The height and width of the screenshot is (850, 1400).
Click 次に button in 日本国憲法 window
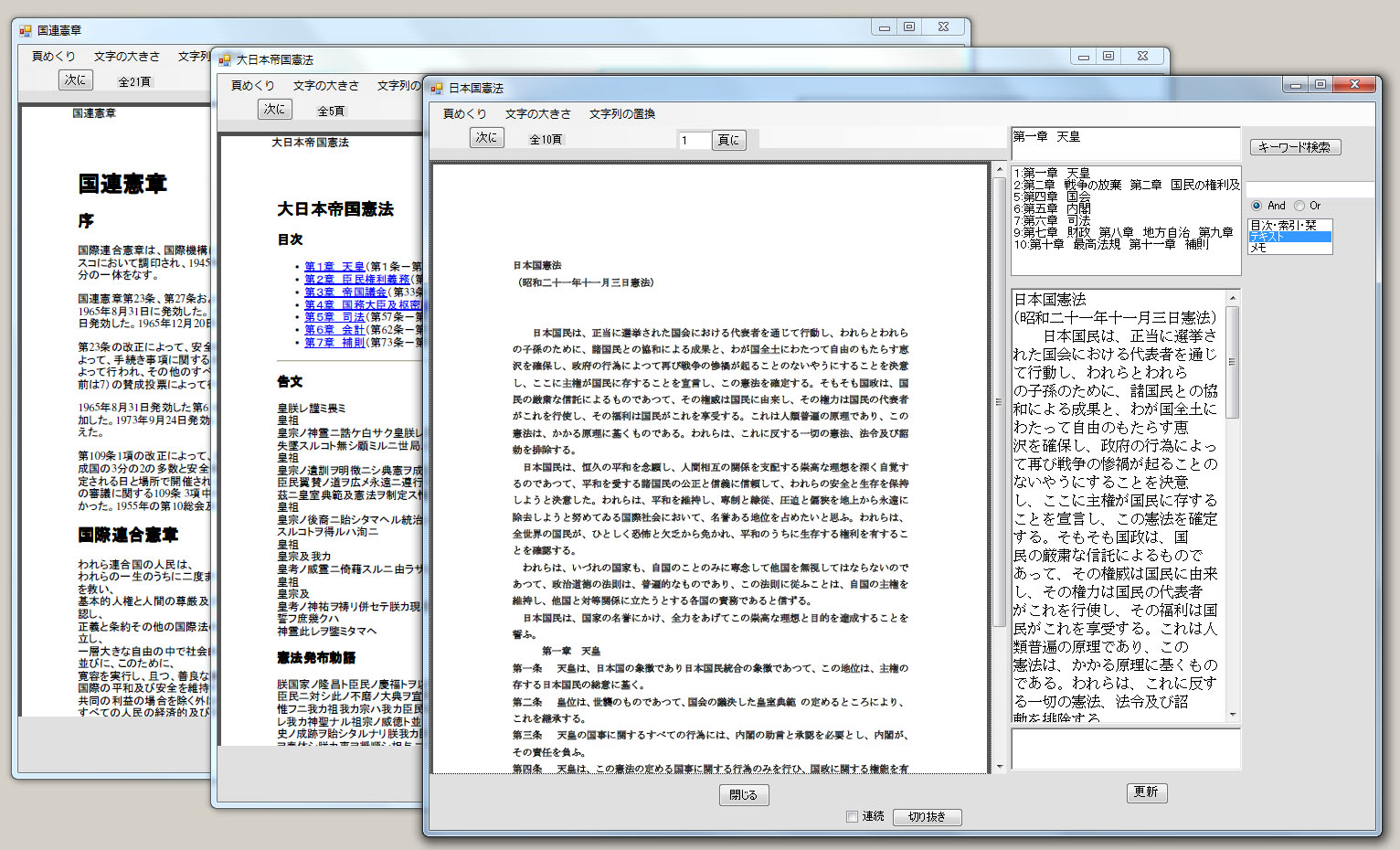click(x=486, y=138)
